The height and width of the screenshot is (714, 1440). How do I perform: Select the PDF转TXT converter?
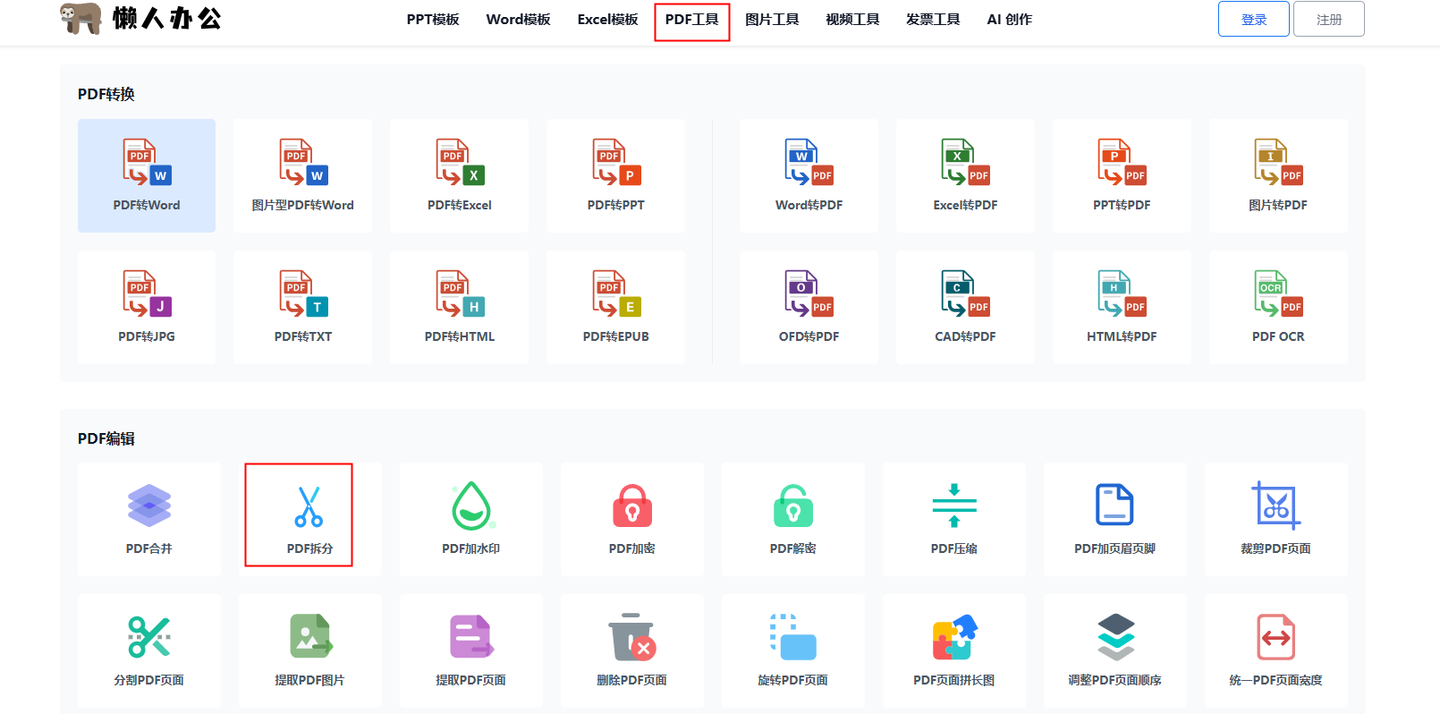[x=303, y=307]
